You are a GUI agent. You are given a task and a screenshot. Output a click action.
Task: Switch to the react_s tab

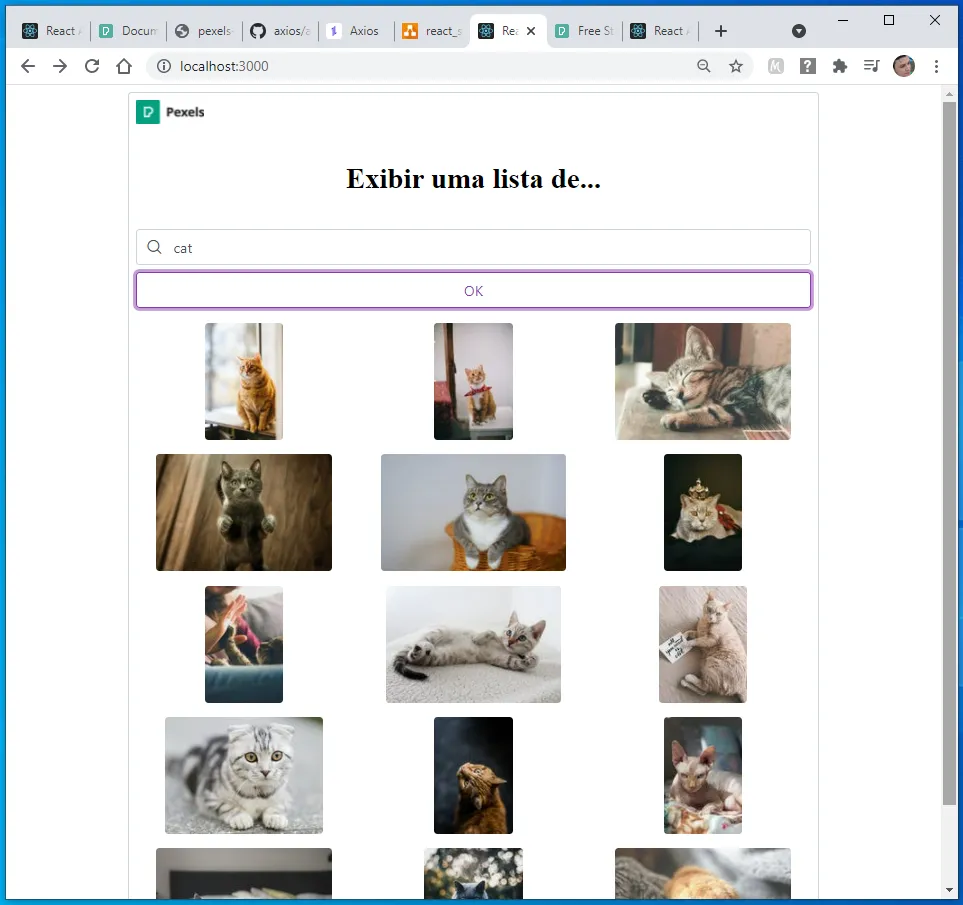tap(432, 31)
